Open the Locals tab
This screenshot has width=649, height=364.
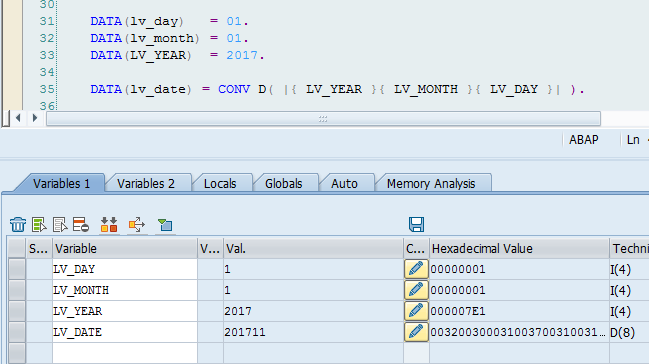click(x=220, y=183)
